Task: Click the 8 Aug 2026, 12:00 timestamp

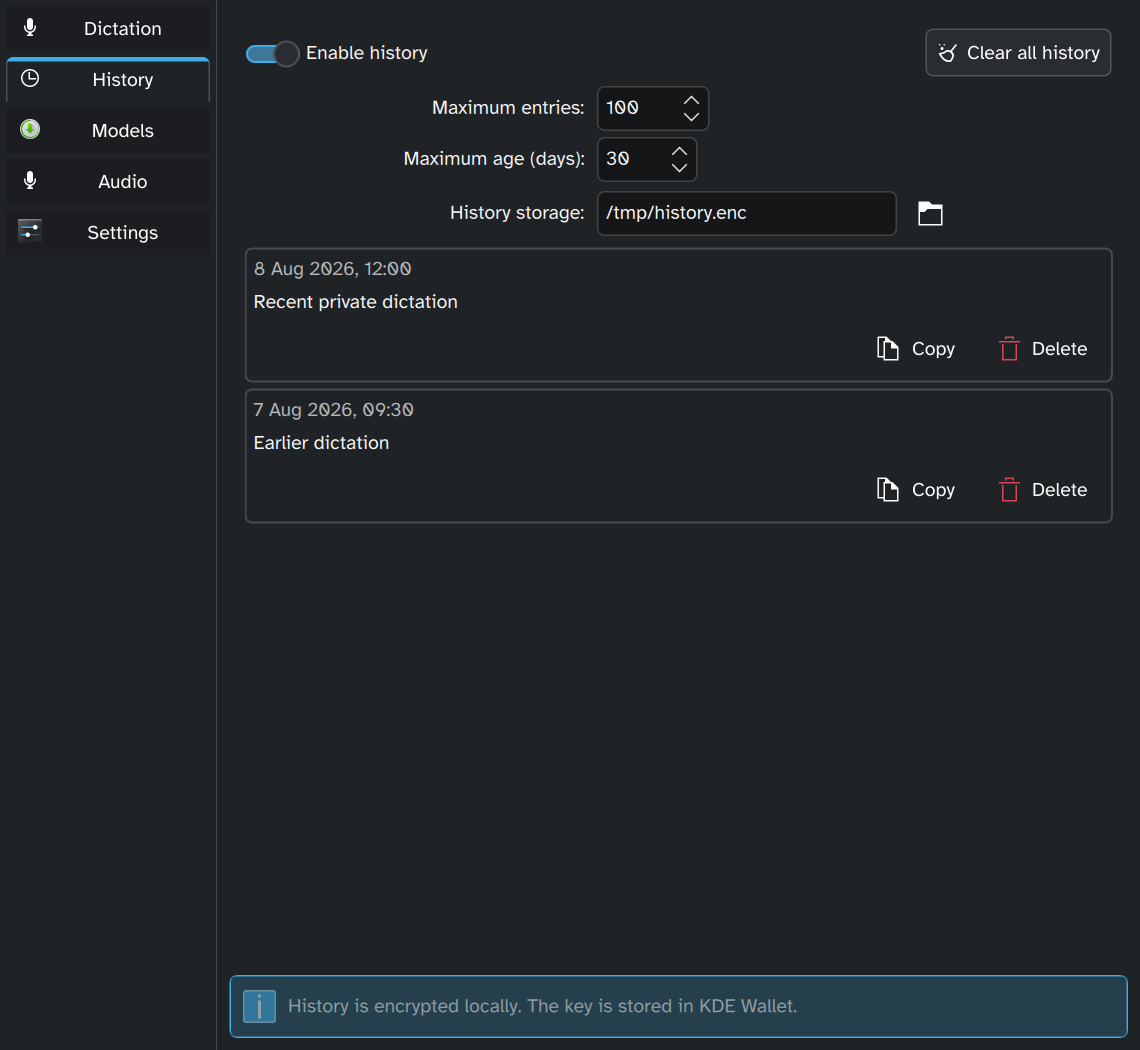Action: pos(332,269)
